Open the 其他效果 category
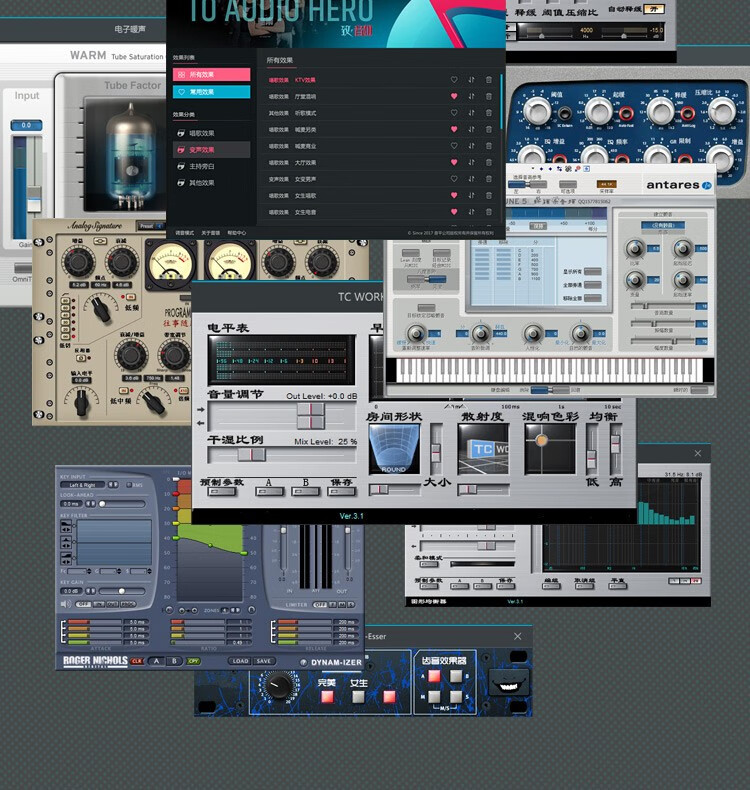 point(212,183)
